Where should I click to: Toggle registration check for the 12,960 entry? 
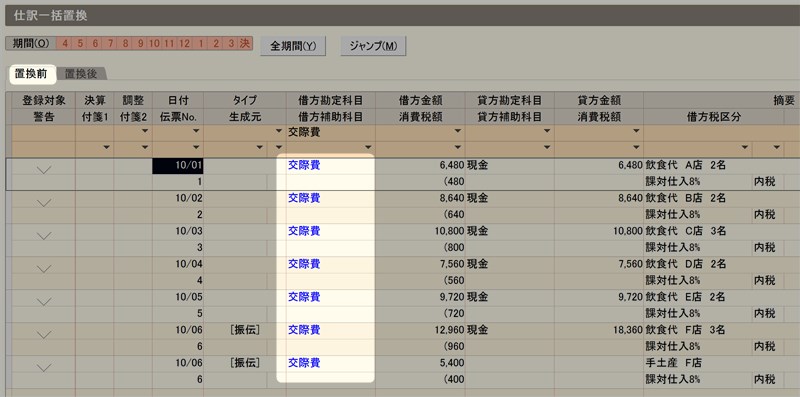[44, 334]
